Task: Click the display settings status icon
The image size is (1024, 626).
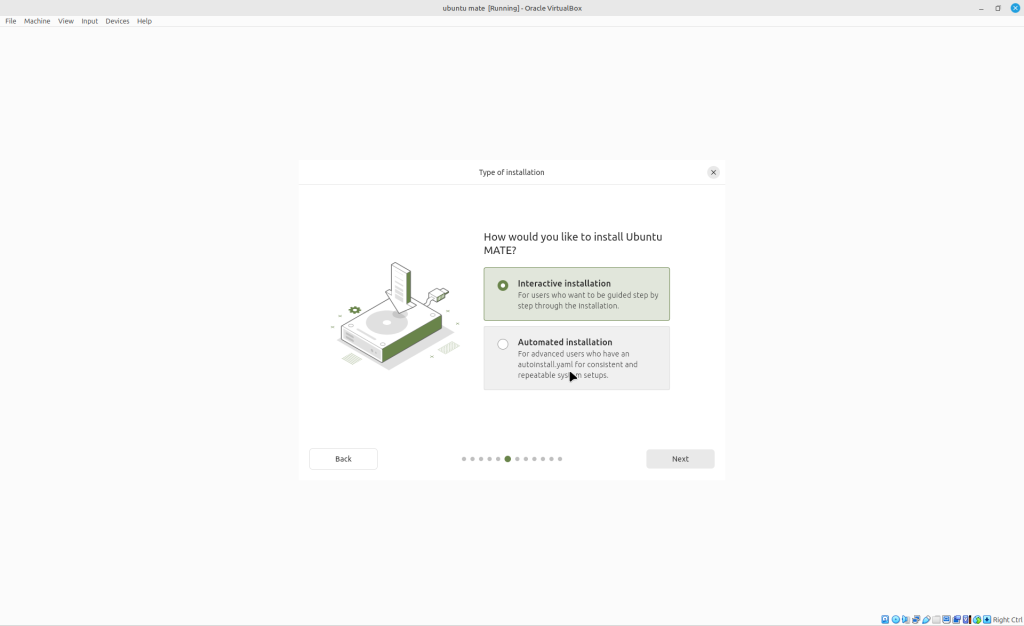Action: (946, 619)
